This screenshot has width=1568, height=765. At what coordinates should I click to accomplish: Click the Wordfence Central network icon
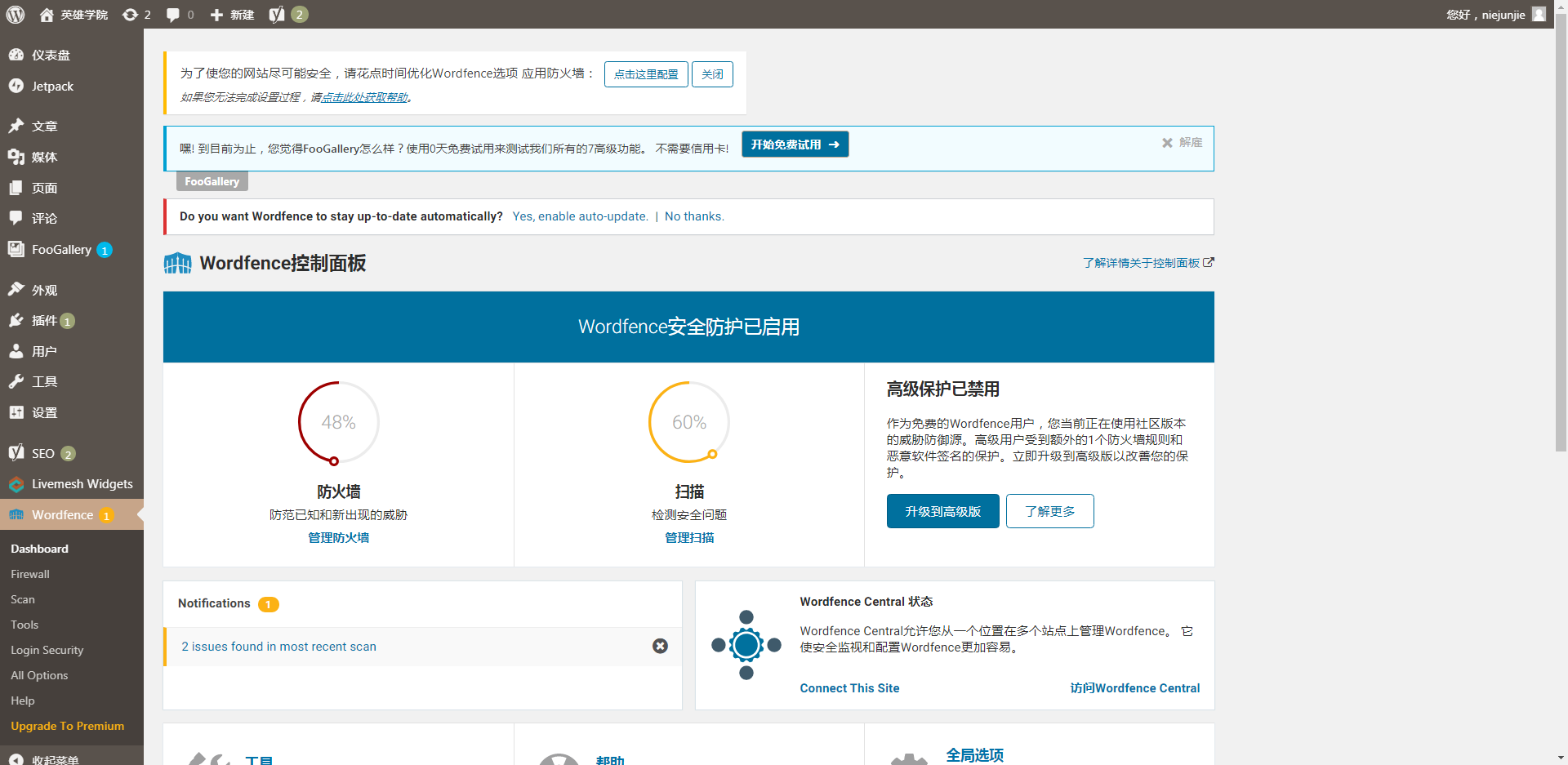[x=746, y=645]
